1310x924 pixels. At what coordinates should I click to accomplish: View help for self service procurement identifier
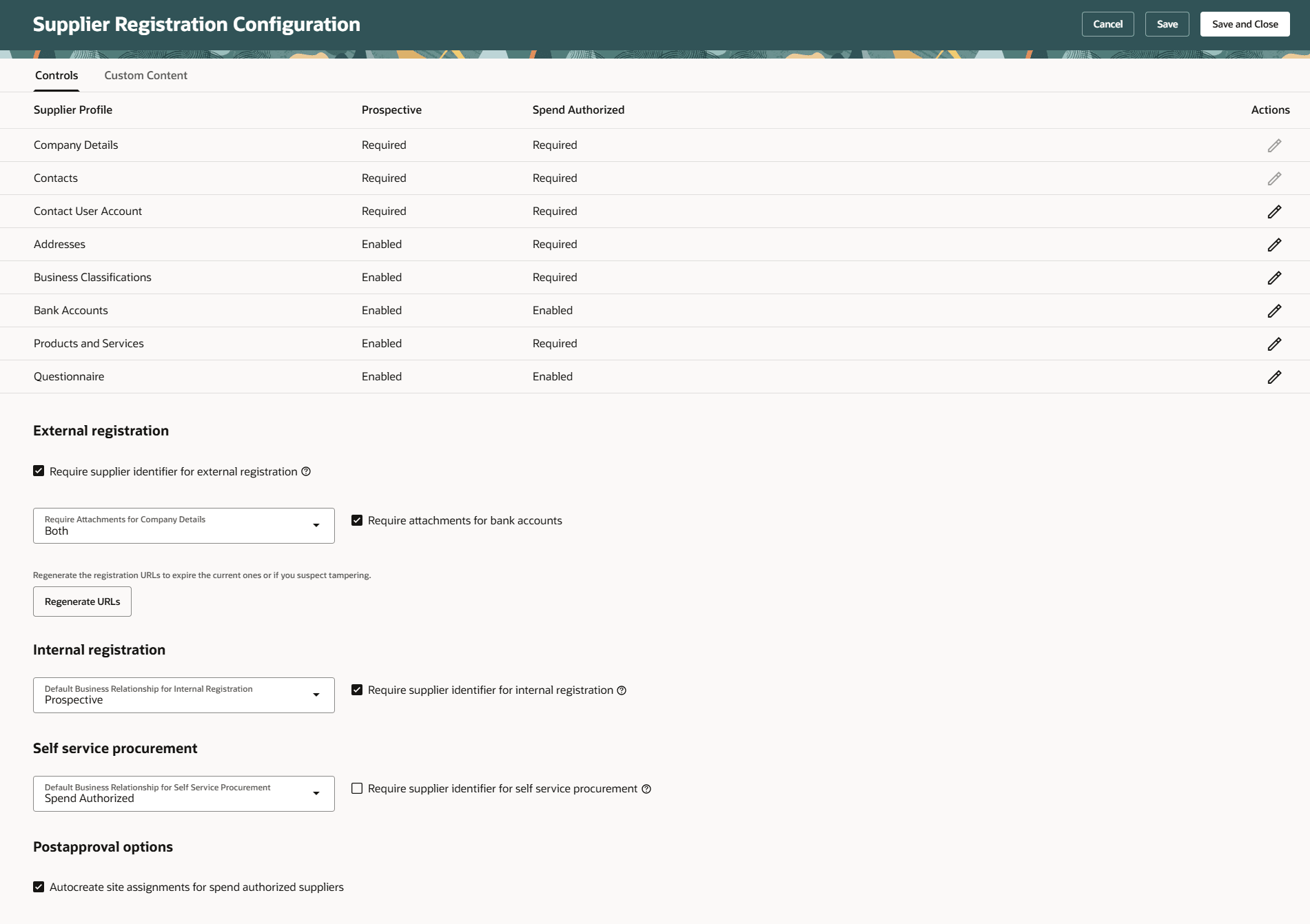click(646, 788)
